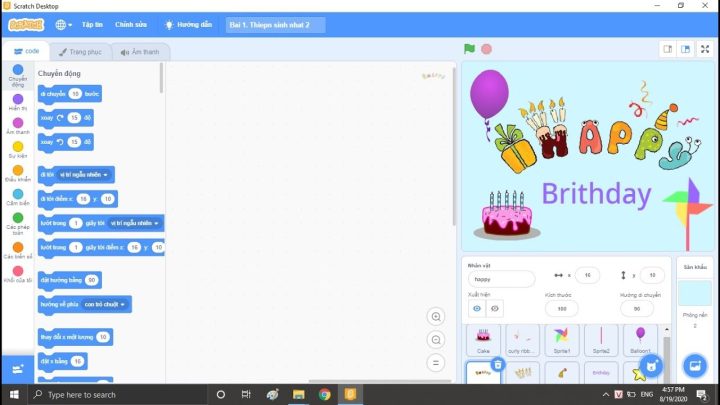The height and width of the screenshot is (405, 720).
Task: Open the Tập tin menu
Action: (x=92, y=24)
